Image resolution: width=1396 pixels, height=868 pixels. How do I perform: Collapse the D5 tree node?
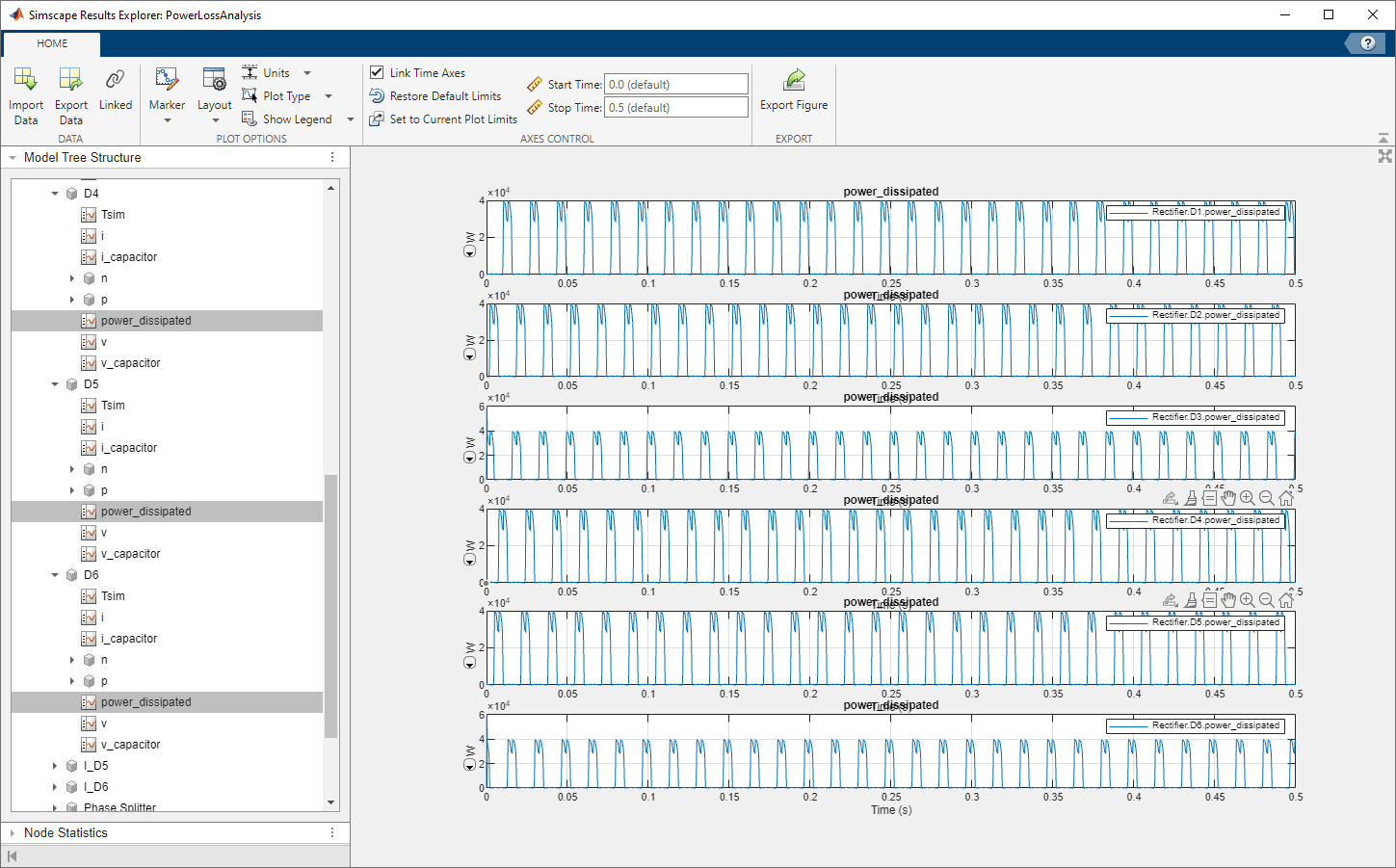[x=55, y=384]
